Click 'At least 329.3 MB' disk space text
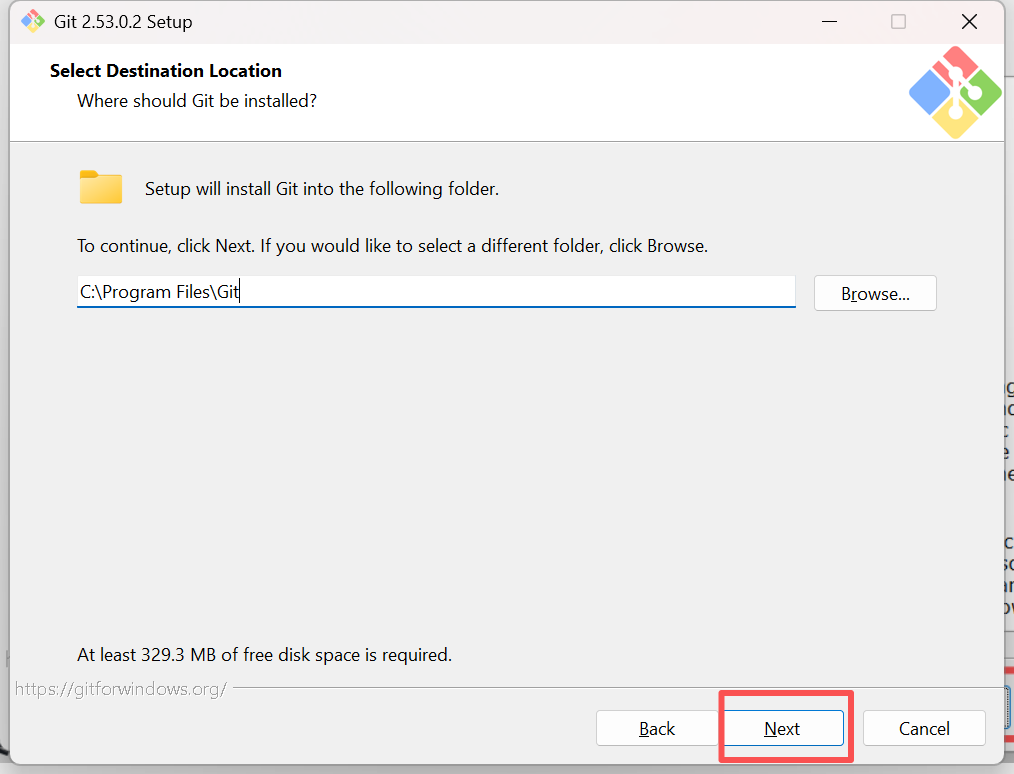Viewport: 1014px width, 774px height. click(x=264, y=654)
